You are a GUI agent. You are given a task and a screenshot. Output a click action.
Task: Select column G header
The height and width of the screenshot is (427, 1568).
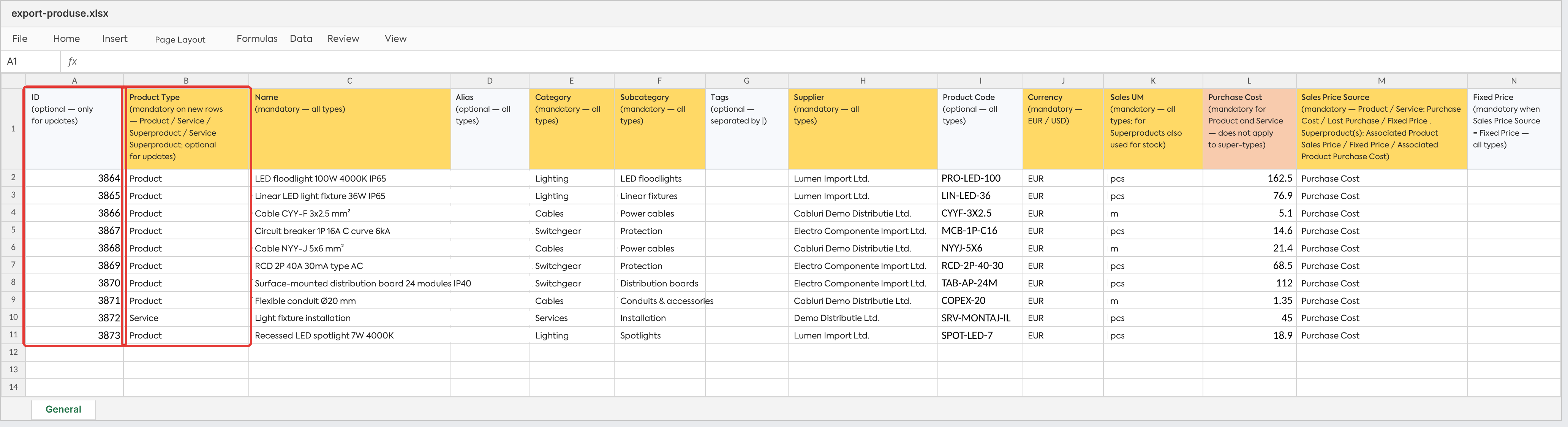(746, 81)
